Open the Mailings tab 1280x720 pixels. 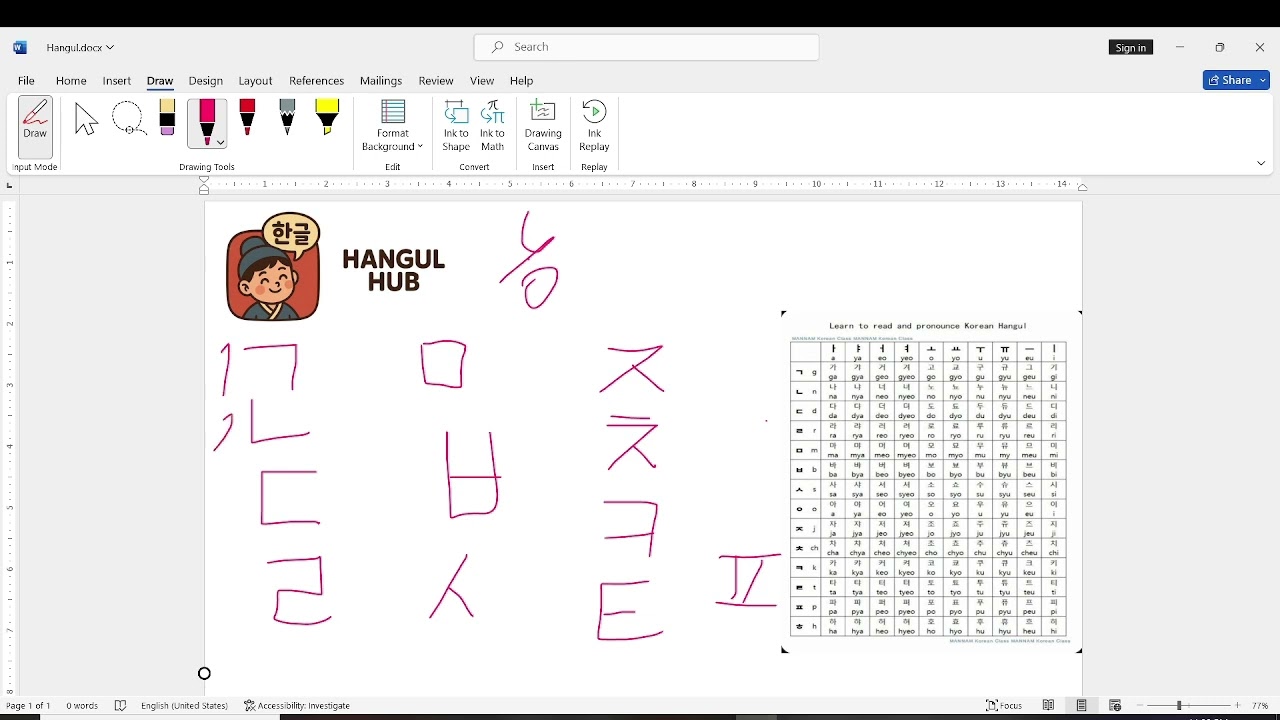click(381, 81)
